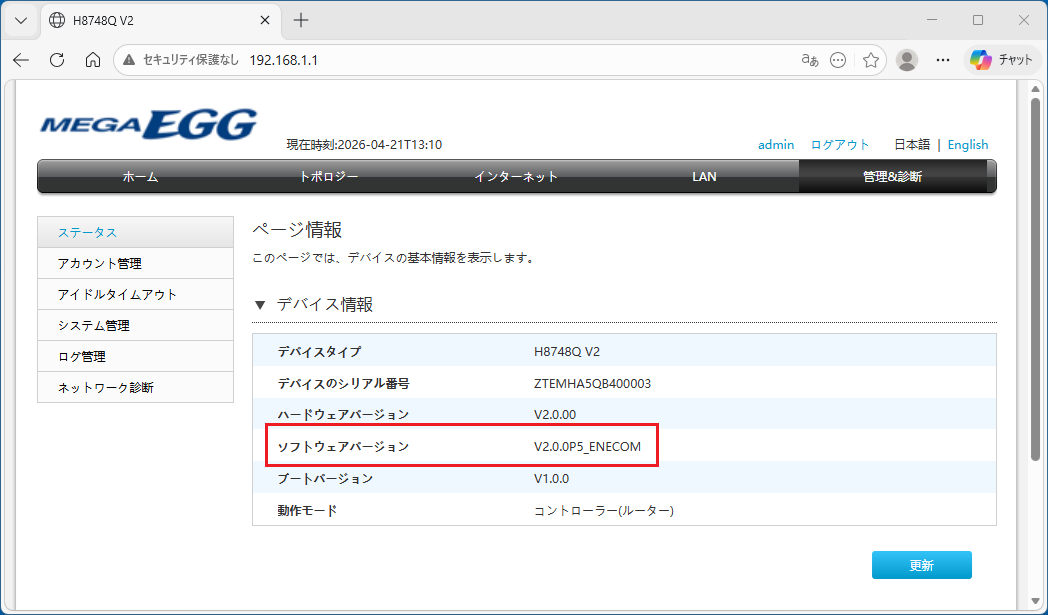Click the ページ情報 heading
This screenshot has width=1048, height=615.
pyautogui.click(x=297, y=230)
